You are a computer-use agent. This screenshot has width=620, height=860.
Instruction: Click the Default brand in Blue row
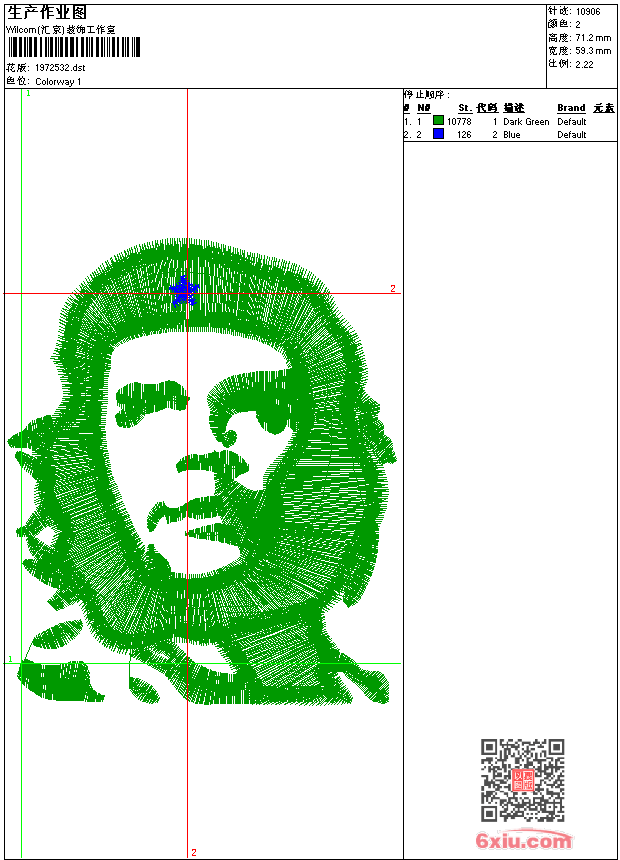[x=572, y=135]
